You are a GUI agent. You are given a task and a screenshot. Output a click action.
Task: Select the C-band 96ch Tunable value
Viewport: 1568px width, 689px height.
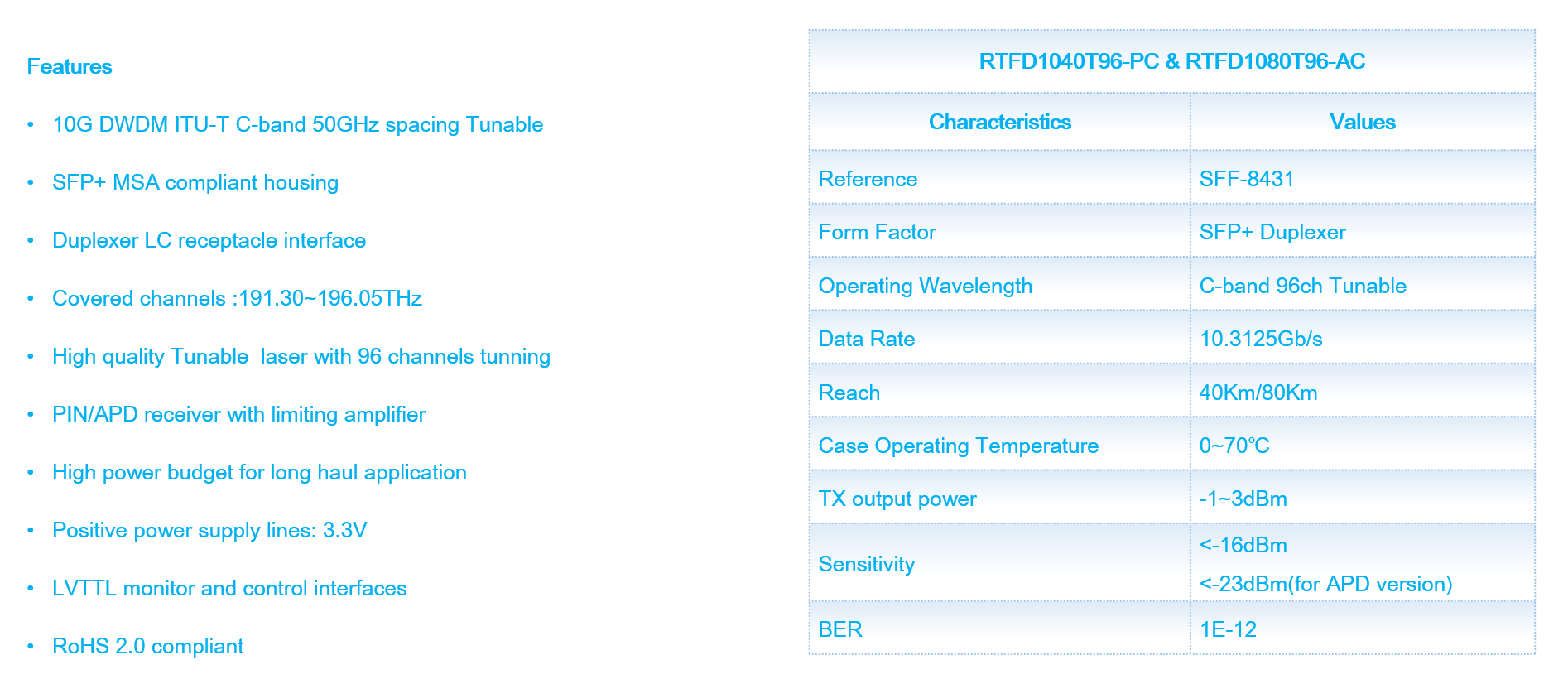(x=1302, y=287)
